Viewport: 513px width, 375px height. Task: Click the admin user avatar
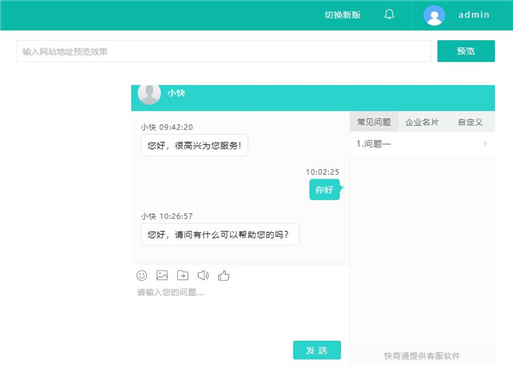(434, 15)
